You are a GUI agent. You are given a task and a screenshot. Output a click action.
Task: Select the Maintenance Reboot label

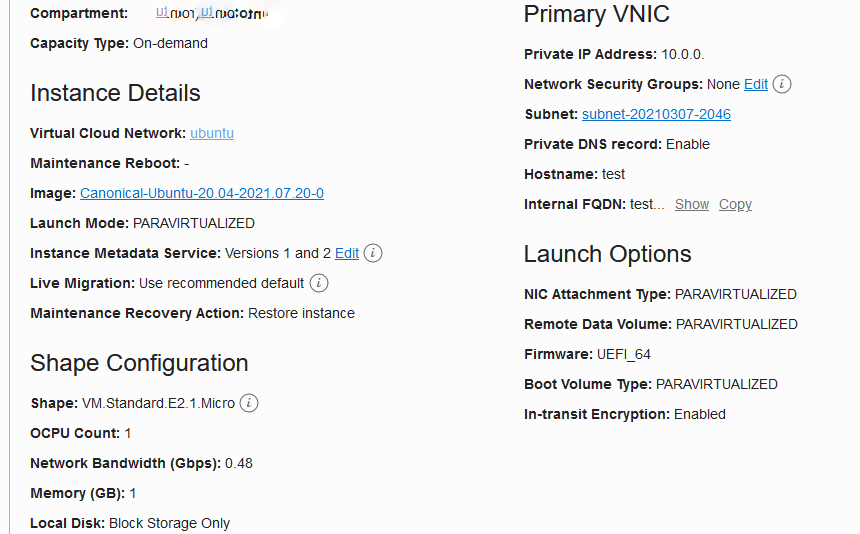[x=105, y=163]
